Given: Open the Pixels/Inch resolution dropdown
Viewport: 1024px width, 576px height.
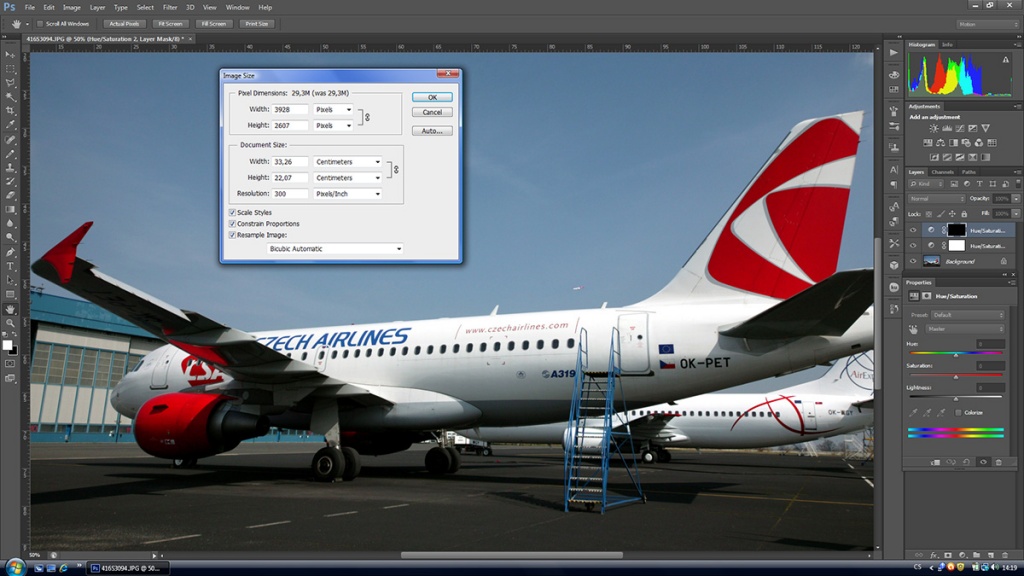Looking at the screenshot, I should [x=347, y=194].
